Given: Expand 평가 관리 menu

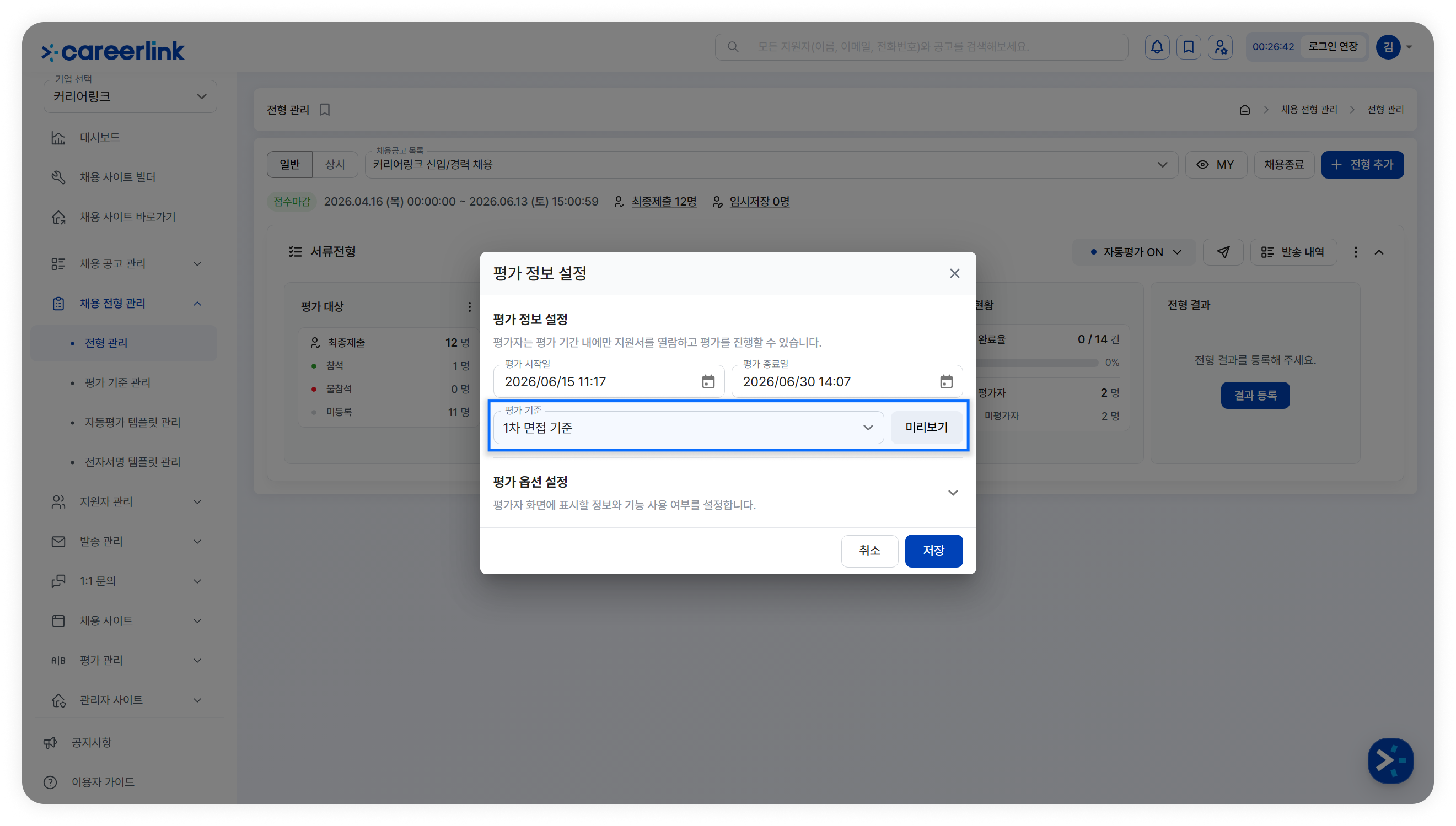Looking at the screenshot, I should click(x=197, y=660).
